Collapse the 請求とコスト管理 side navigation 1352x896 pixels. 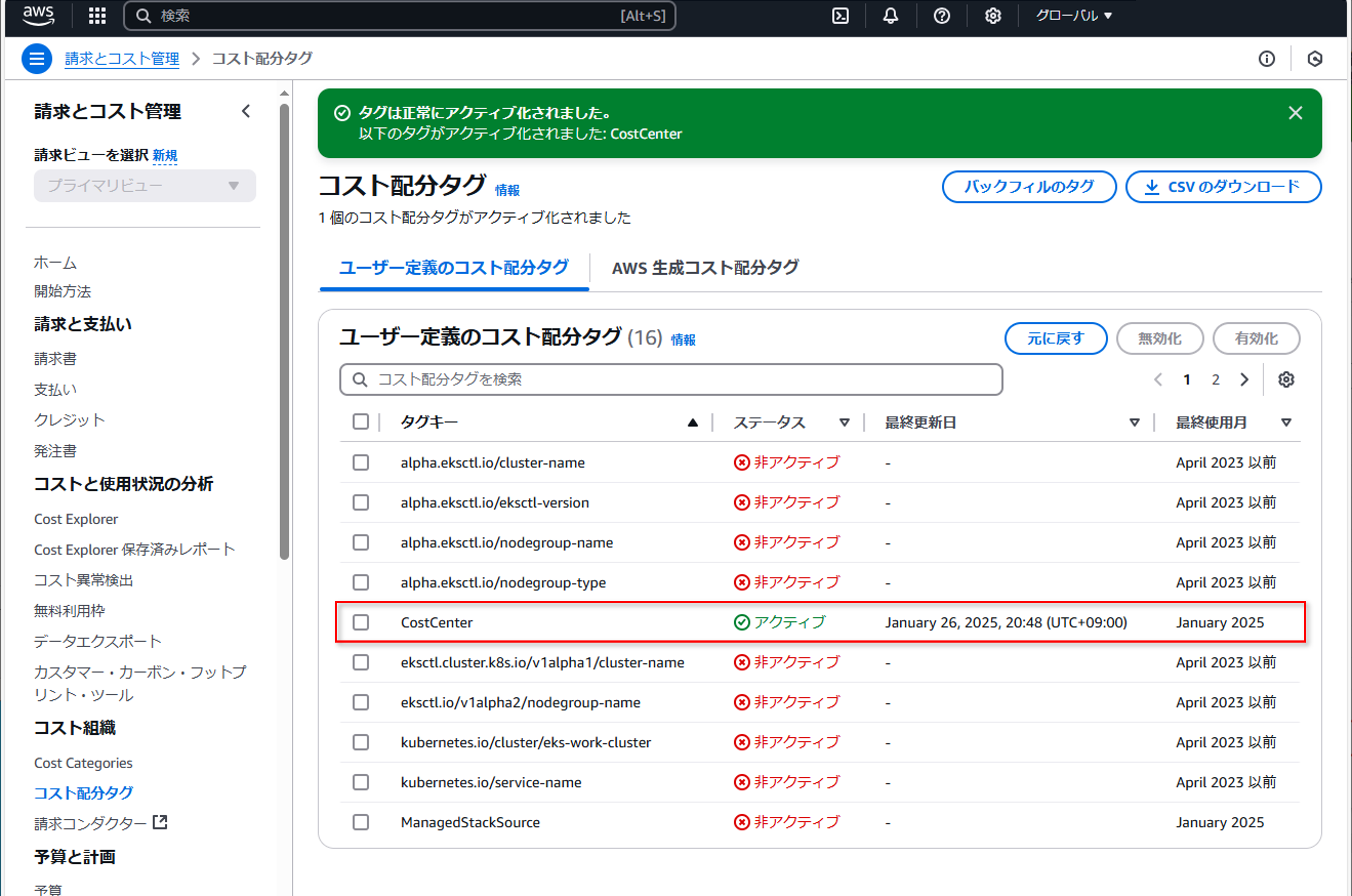pos(246,111)
